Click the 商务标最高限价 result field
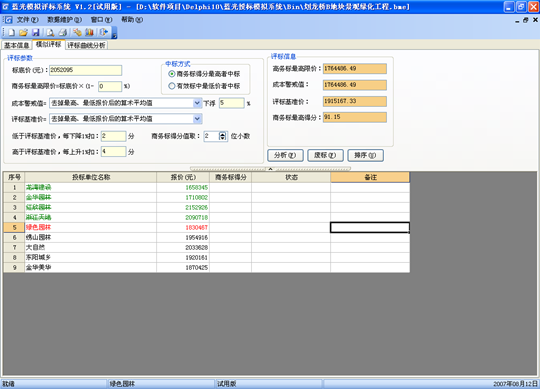540x389 pixels. click(355, 69)
